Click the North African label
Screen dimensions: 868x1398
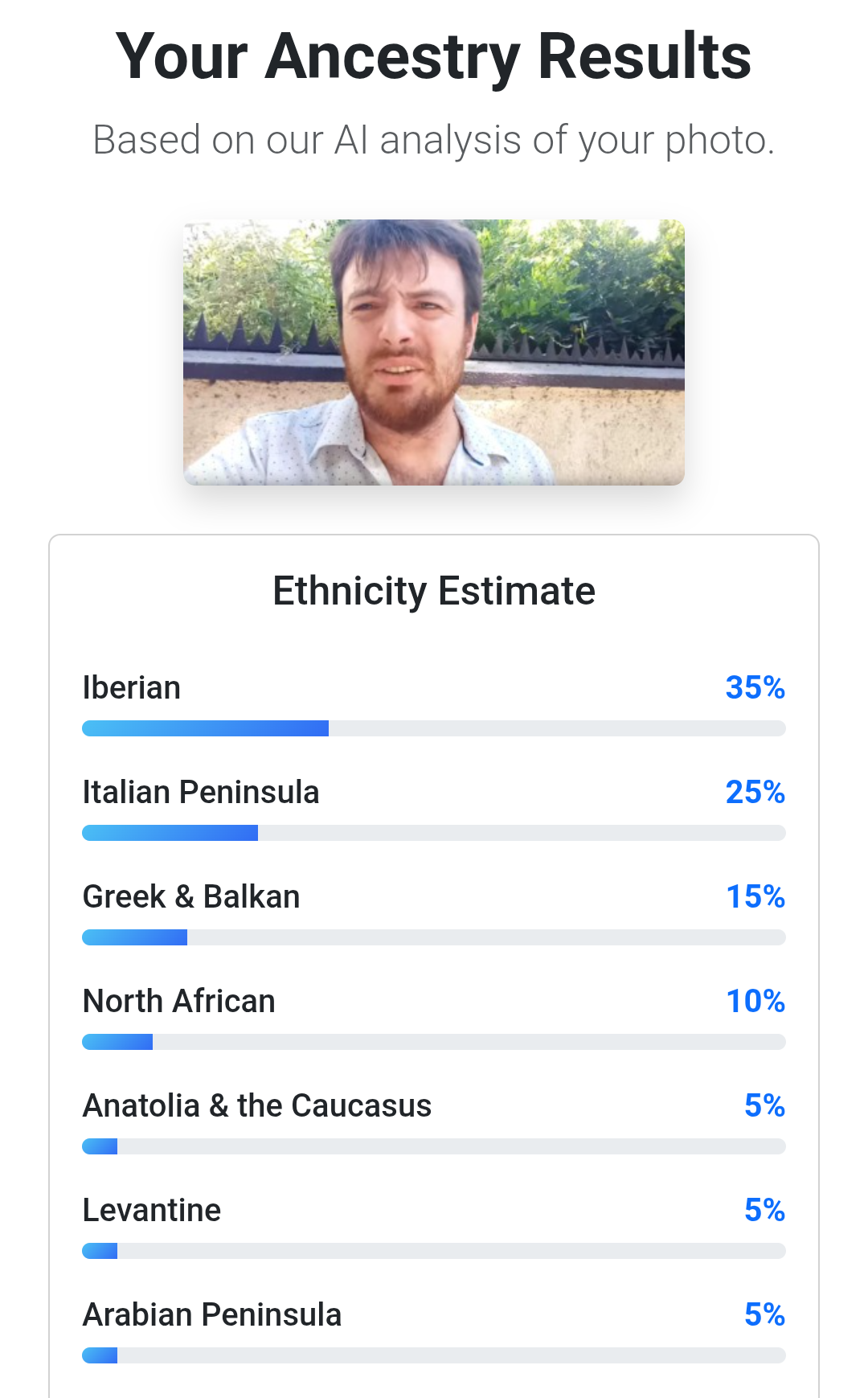pyautogui.click(x=179, y=1002)
